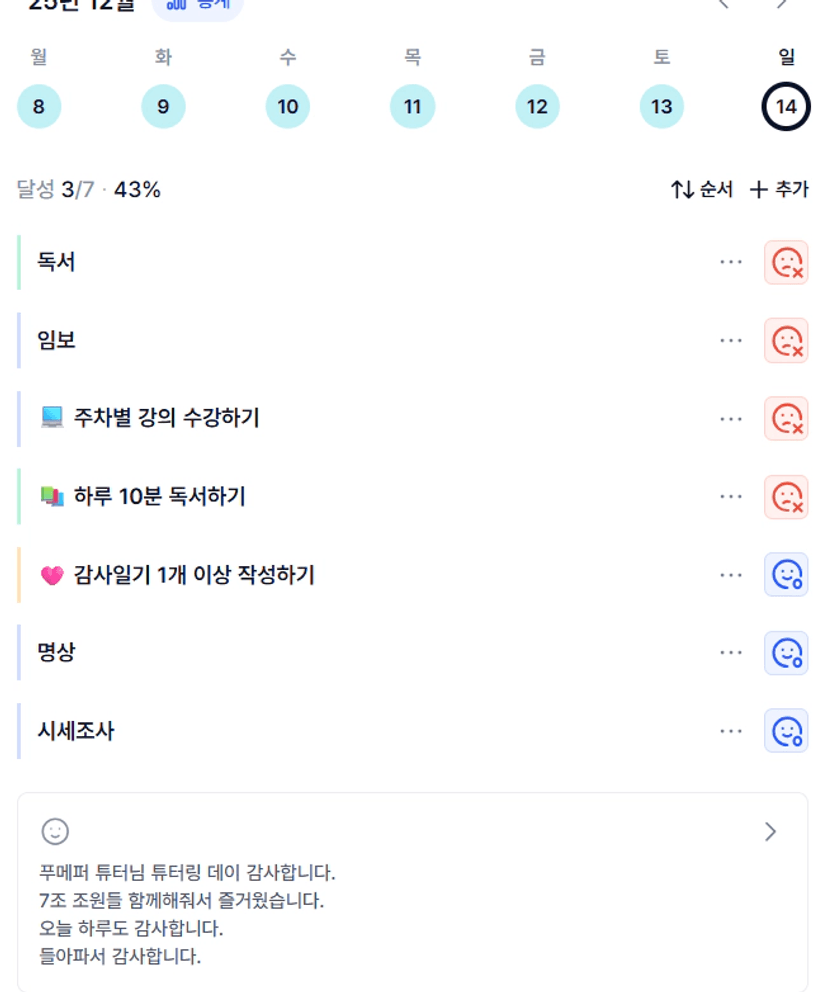The width and height of the screenshot is (827, 992).
Task: Click the smiley icon in the note card
Action: click(x=55, y=831)
